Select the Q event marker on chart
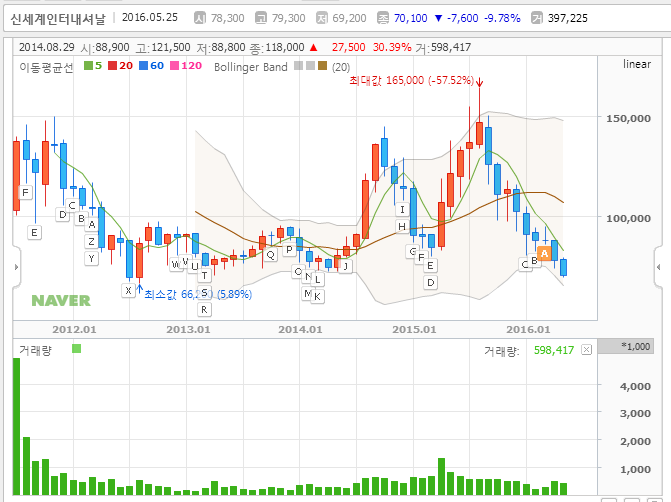This screenshot has width=671, height=502. point(270,254)
